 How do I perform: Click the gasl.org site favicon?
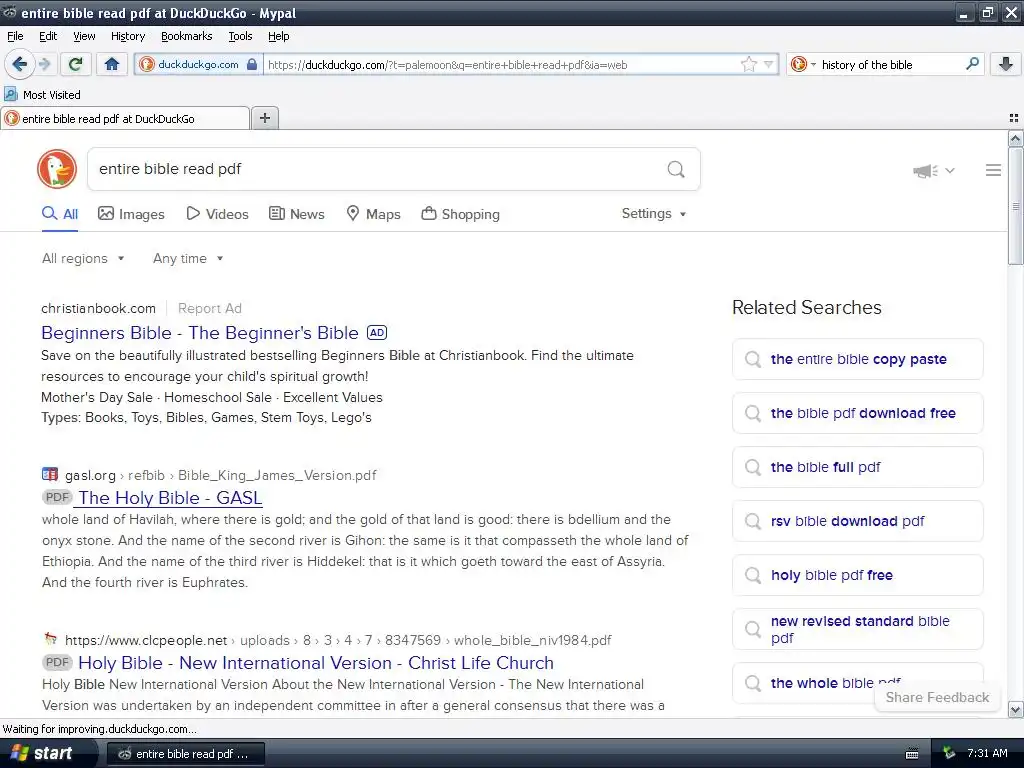(x=50, y=474)
